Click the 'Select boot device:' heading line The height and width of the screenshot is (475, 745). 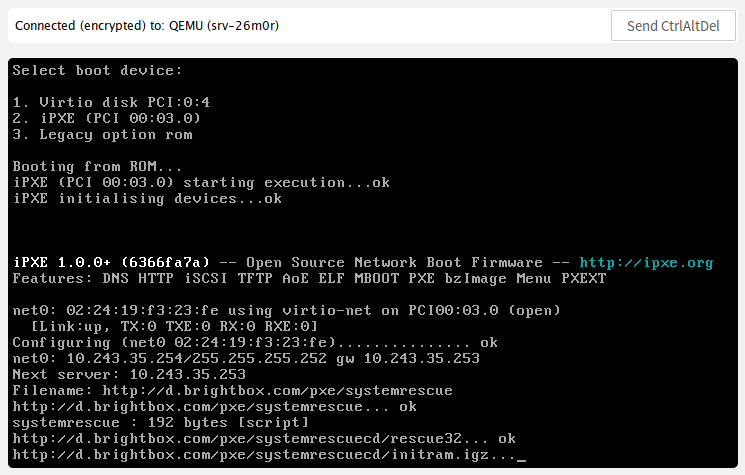(x=97, y=70)
